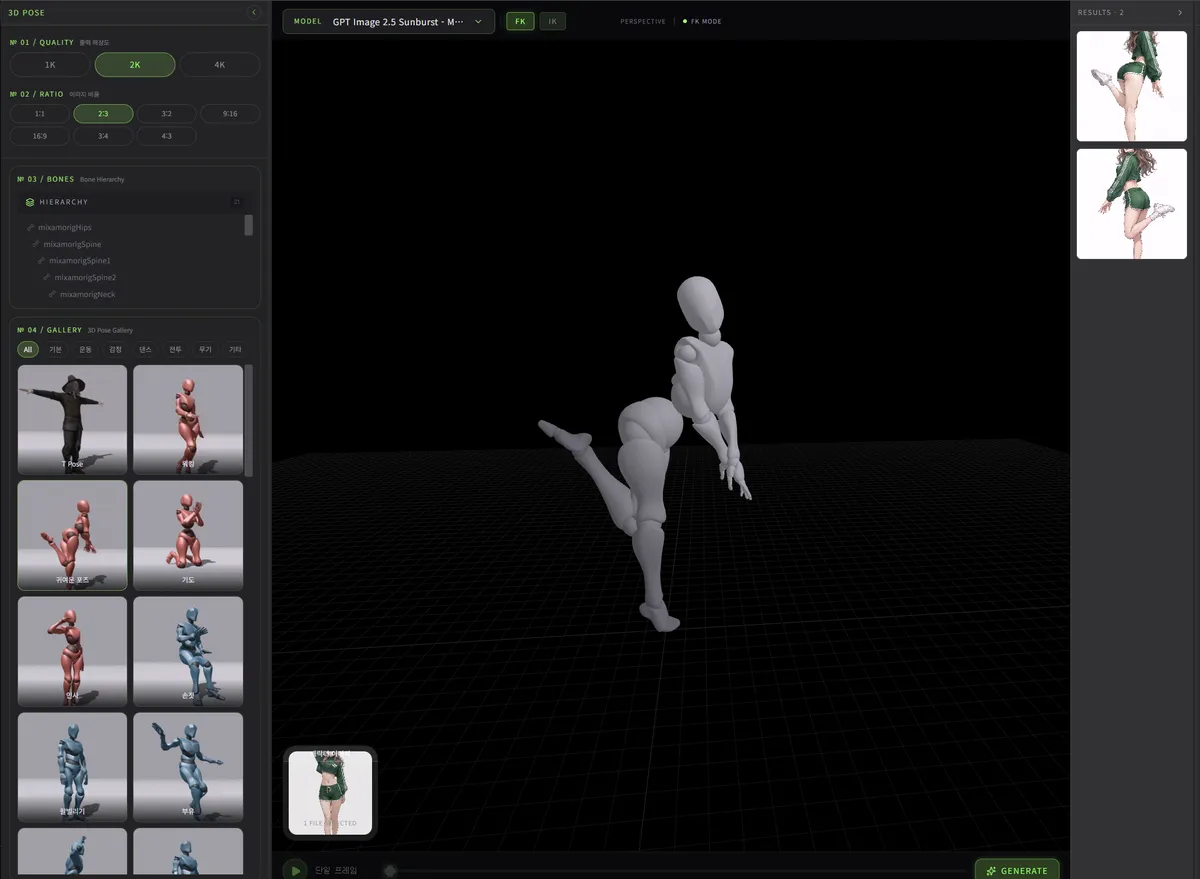Click the 단일 프레임 label
This screenshot has height=879, width=1200.
click(x=335, y=871)
